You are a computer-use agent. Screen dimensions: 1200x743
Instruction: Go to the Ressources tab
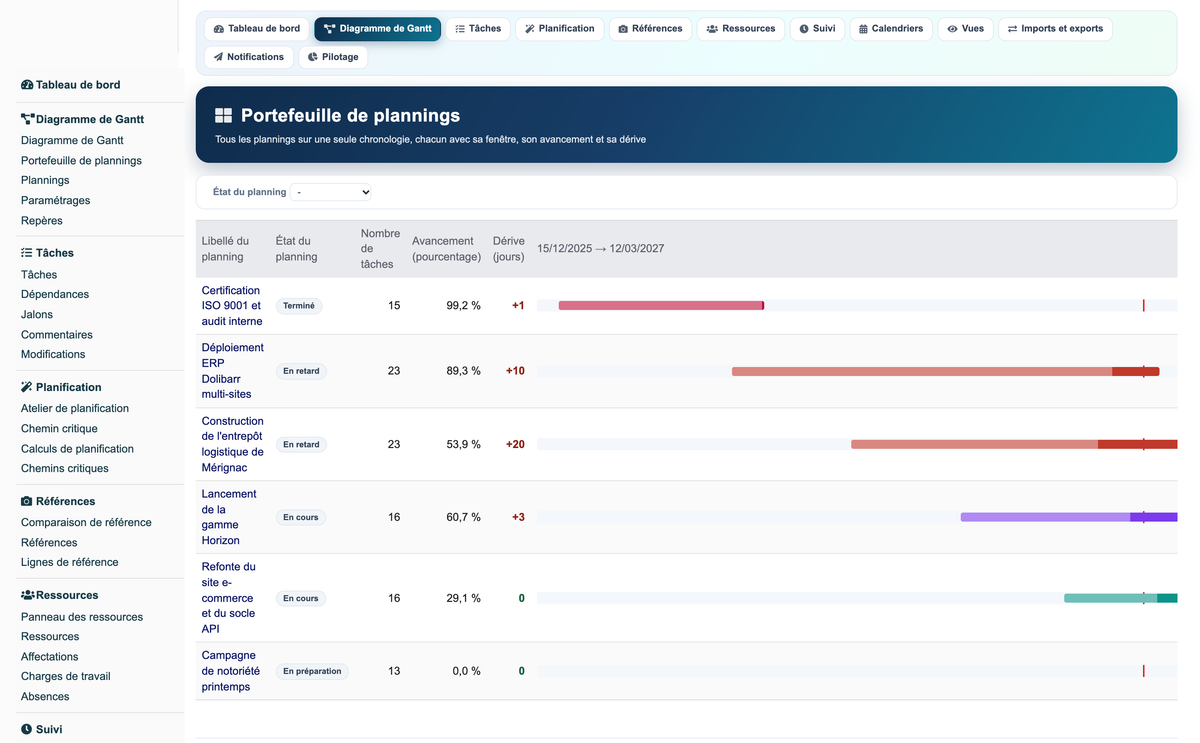pos(741,29)
